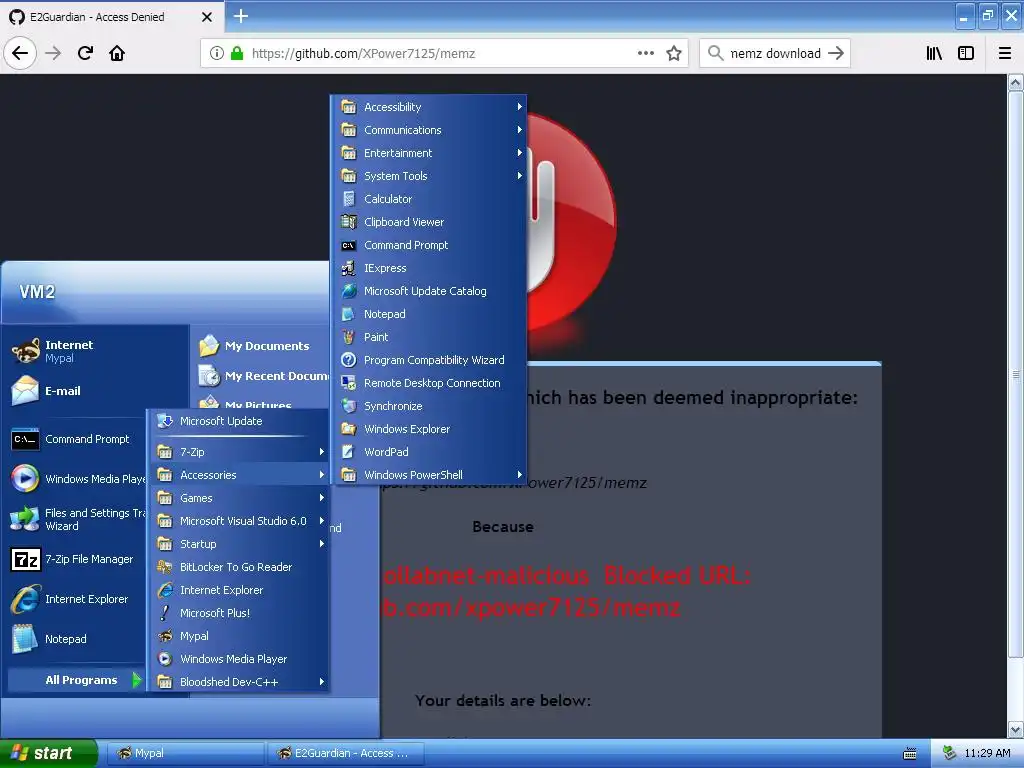The width and height of the screenshot is (1024, 768).
Task: Open BitLocker To Go Reader
Action: coord(238,567)
